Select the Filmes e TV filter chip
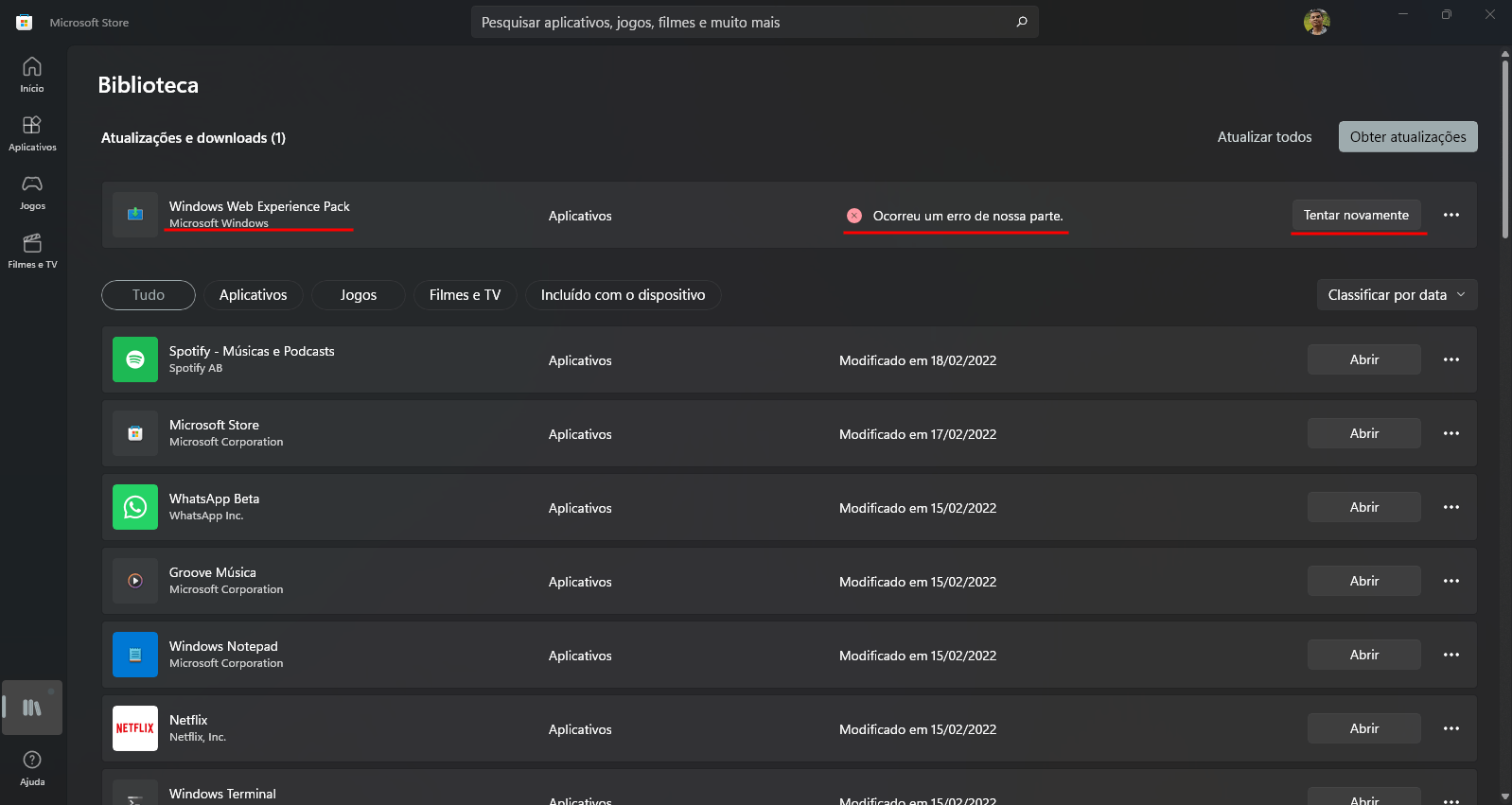The image size is (1512, 805). [x=465, y=295]
